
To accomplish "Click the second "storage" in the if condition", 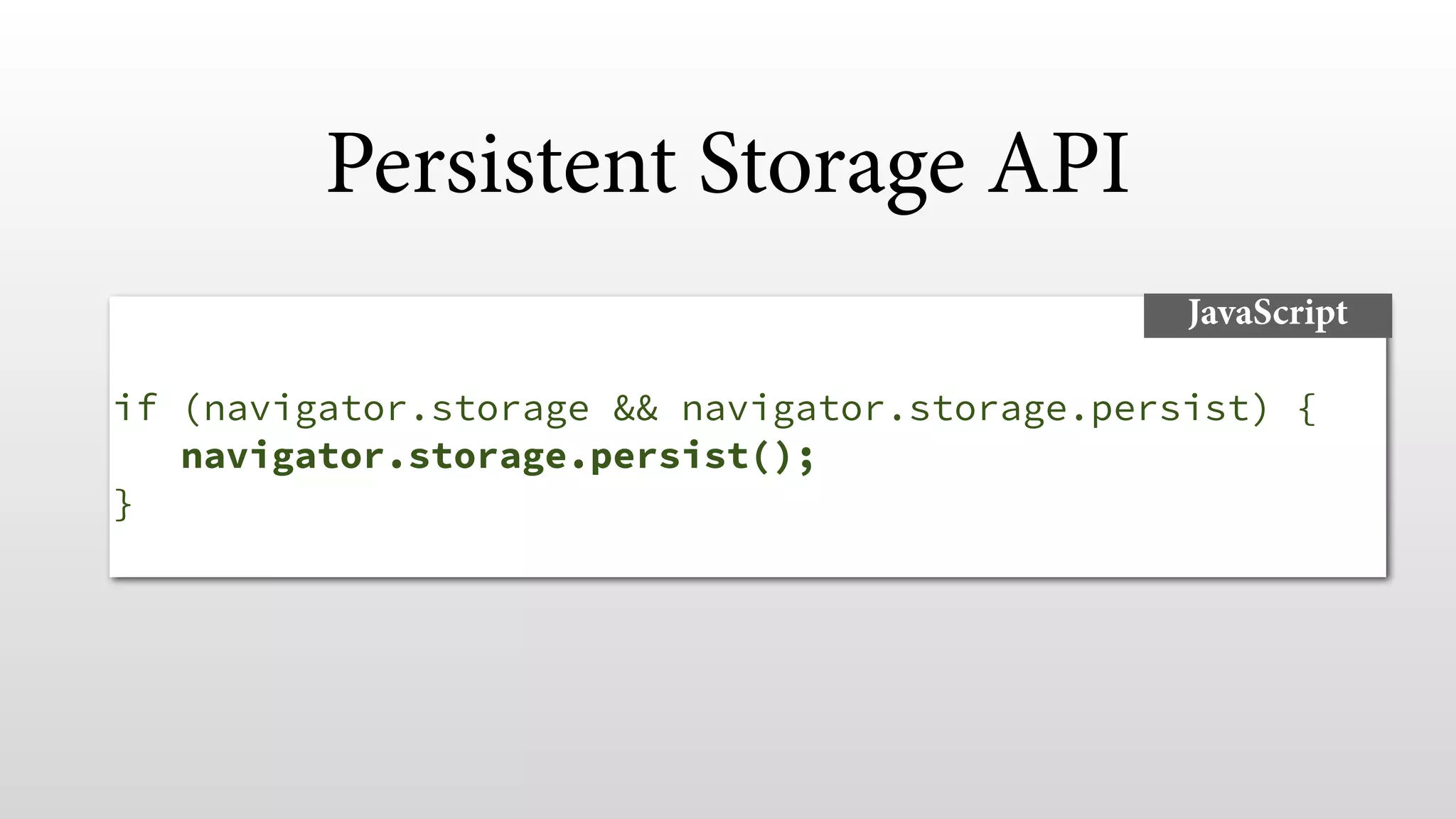I will [989, 409].
